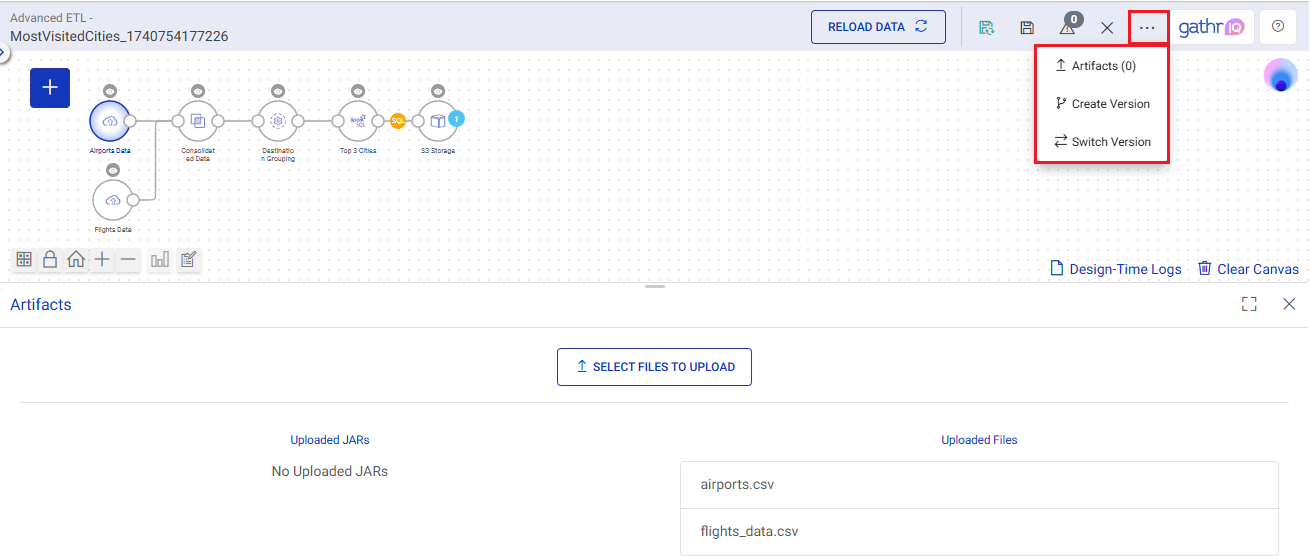Select the airports.csv uploaded file

(x=738, y=485)
